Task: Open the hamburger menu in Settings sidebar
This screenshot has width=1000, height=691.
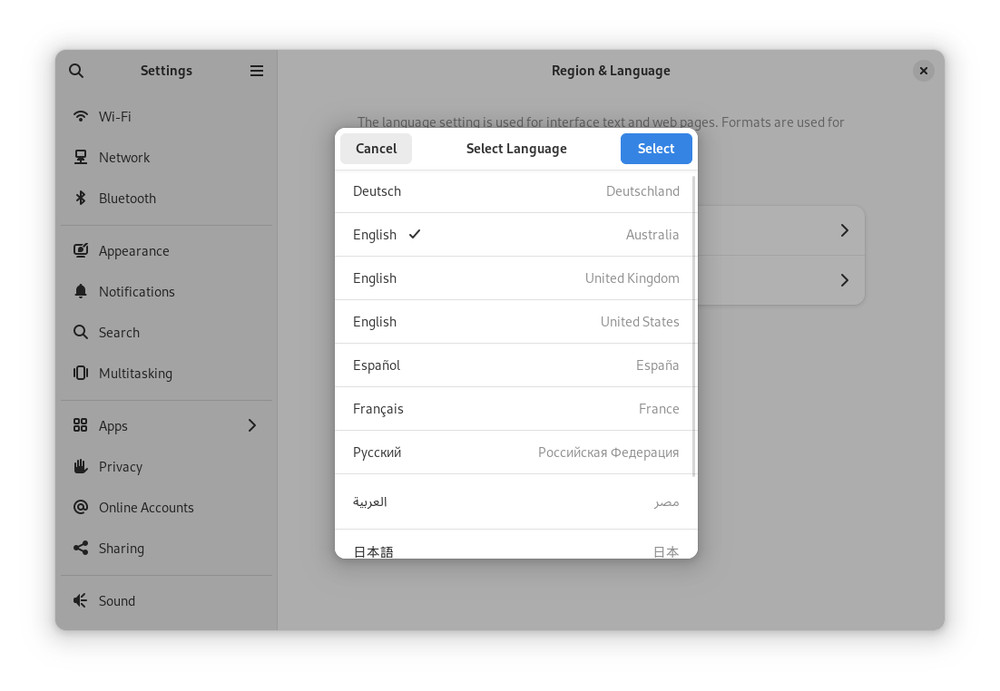Action: [x=257, y=71]
